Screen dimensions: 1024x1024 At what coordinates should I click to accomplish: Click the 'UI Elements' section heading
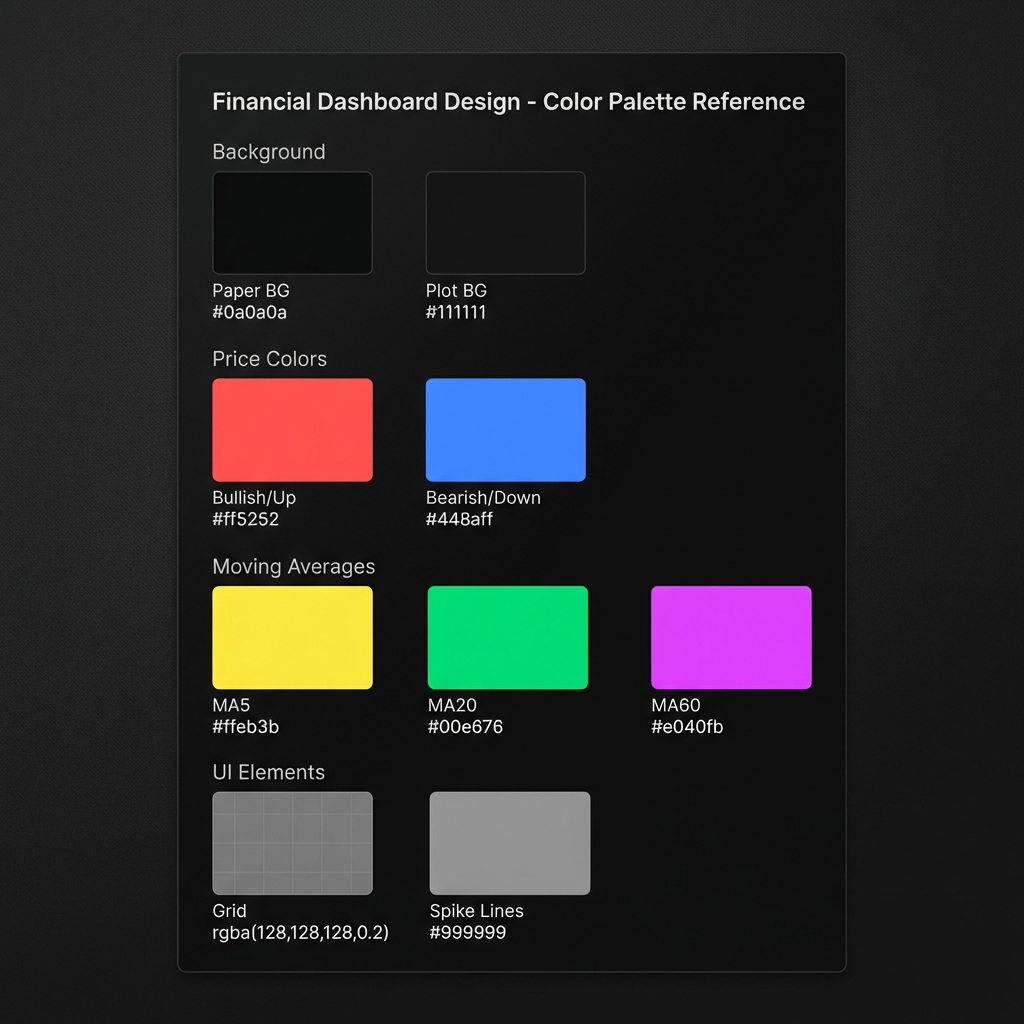[x=268, y=772]
